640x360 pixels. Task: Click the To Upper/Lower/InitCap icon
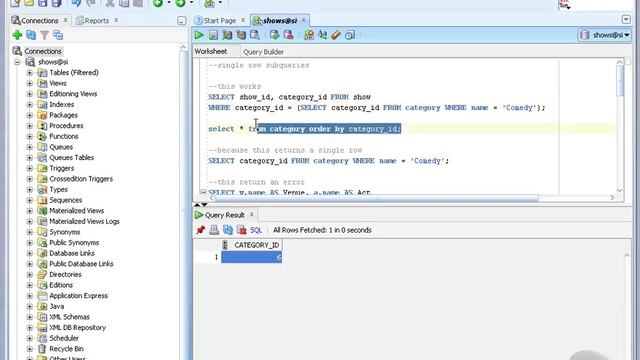[322, 35]
